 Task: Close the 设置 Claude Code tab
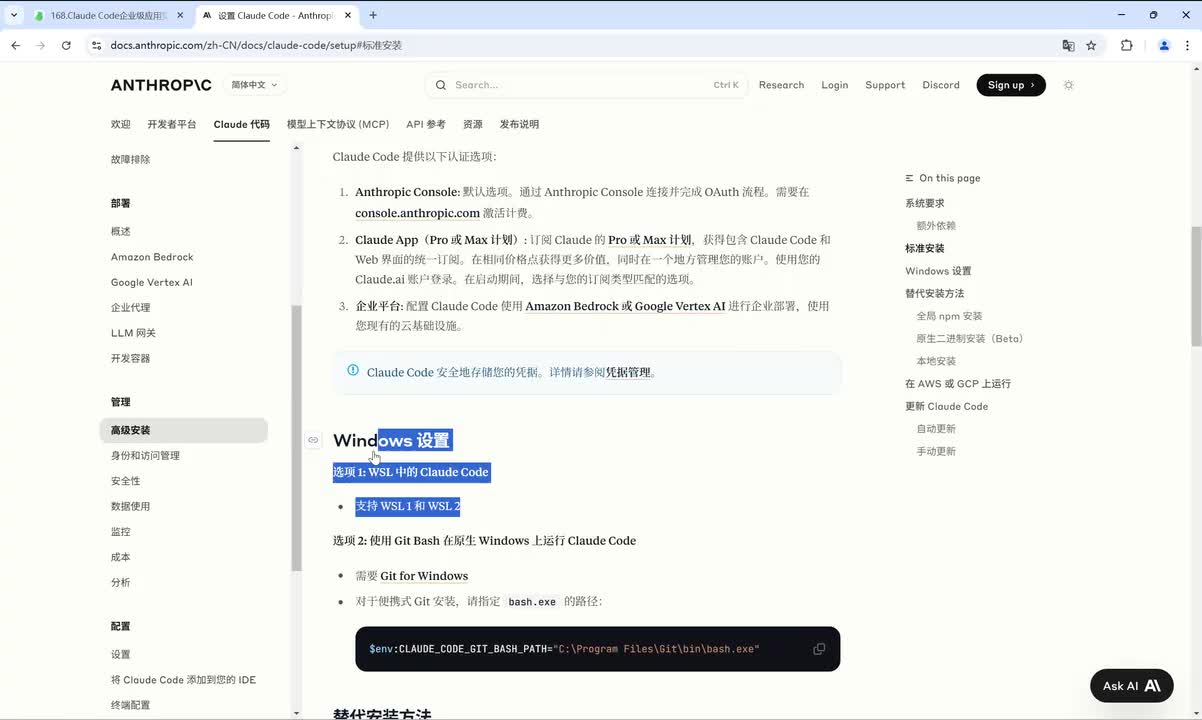[346, 15]
